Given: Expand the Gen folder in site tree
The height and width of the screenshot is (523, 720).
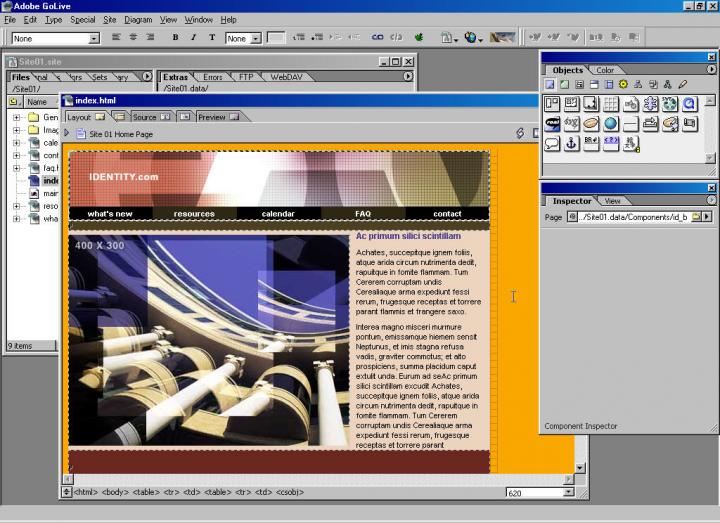Looking at the screenshot, I should tap(16, 117).
